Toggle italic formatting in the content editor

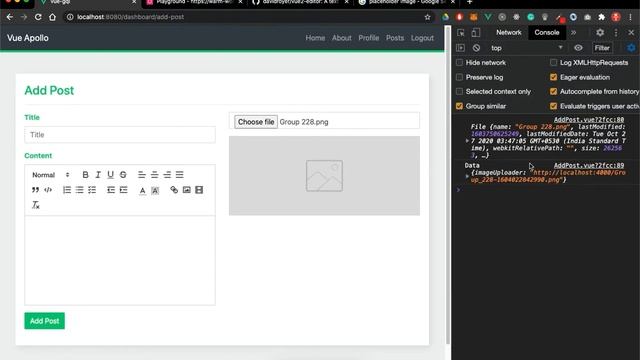point(98,175)
